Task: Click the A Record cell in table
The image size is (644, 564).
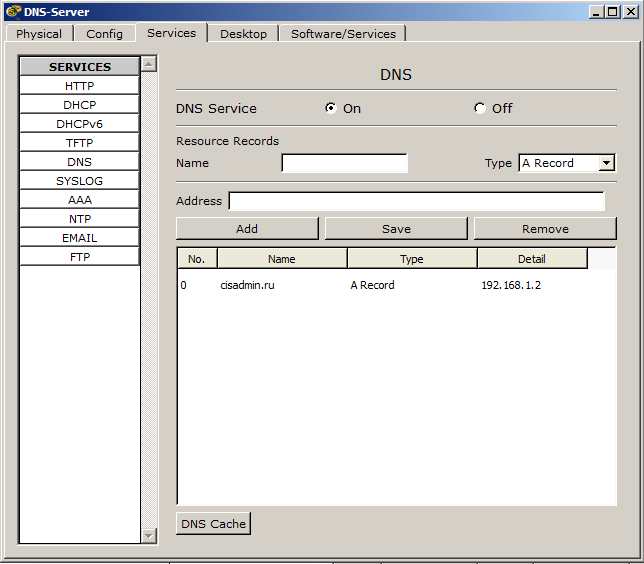Action: click(x=373, y=285)
